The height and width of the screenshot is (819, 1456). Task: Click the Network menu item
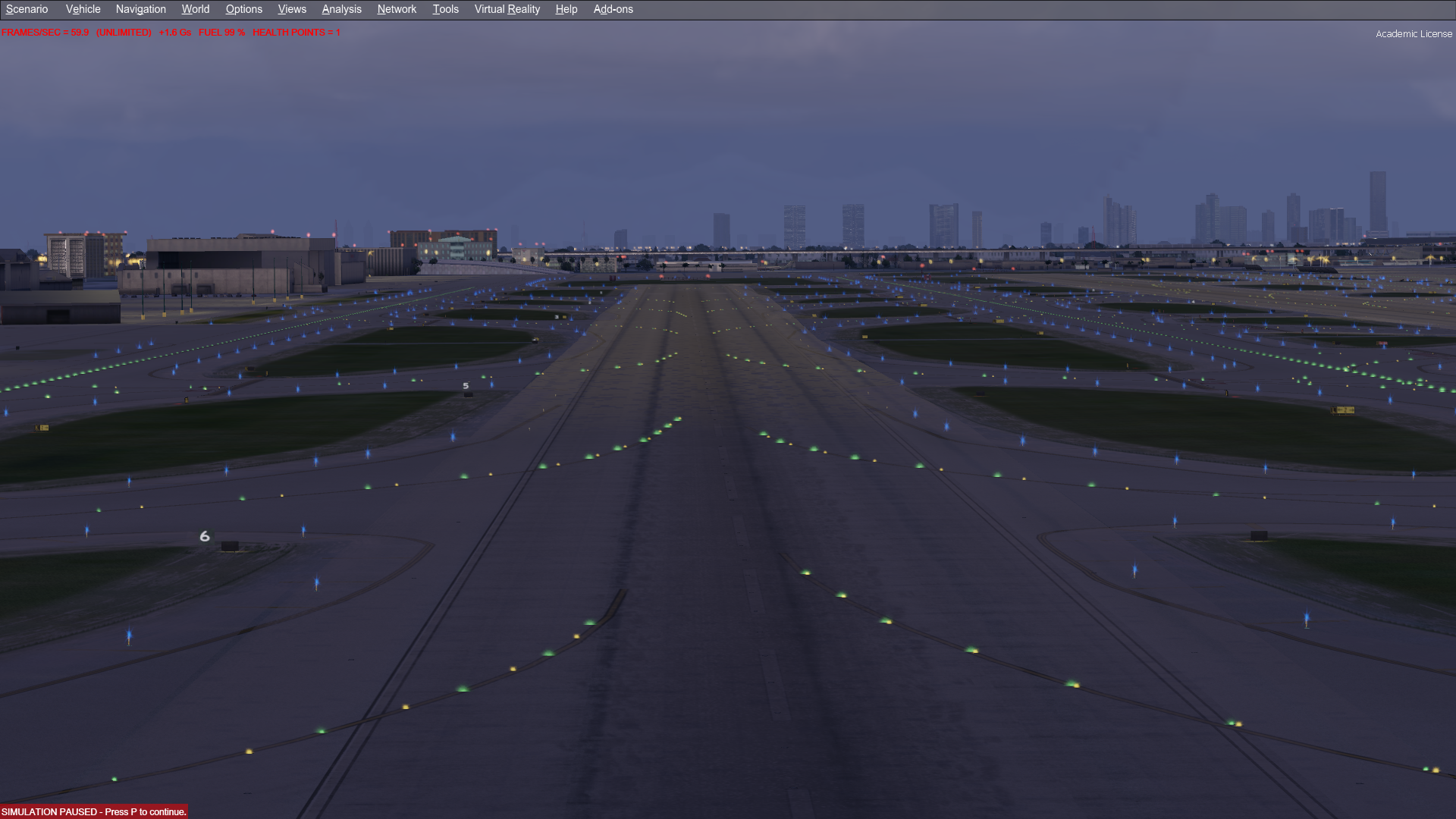397,9
